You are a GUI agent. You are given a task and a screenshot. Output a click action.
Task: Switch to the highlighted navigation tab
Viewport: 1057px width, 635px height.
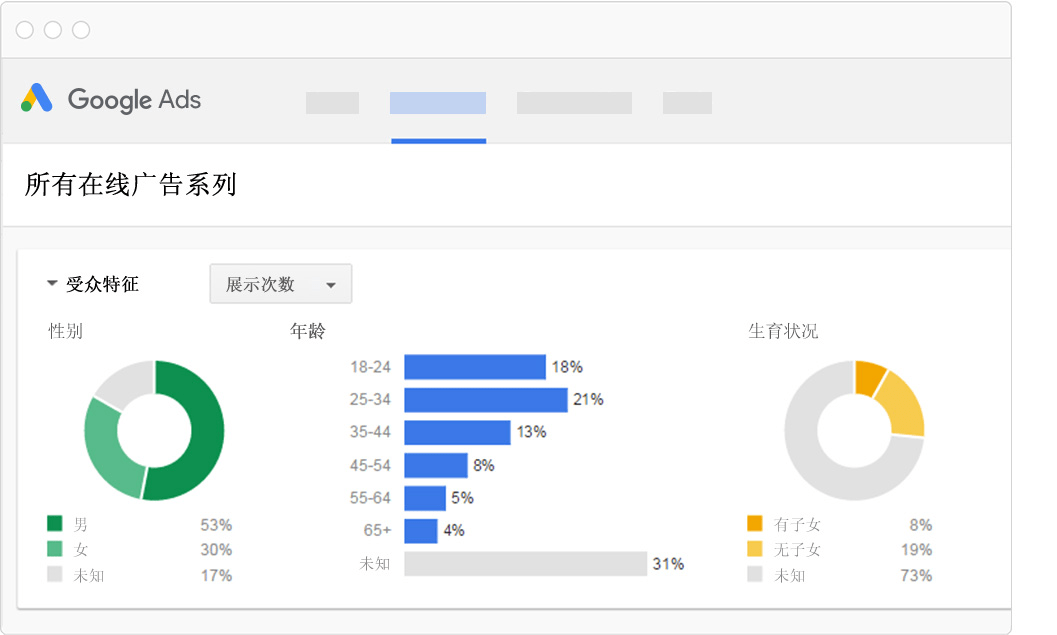(x=438, y=102)
